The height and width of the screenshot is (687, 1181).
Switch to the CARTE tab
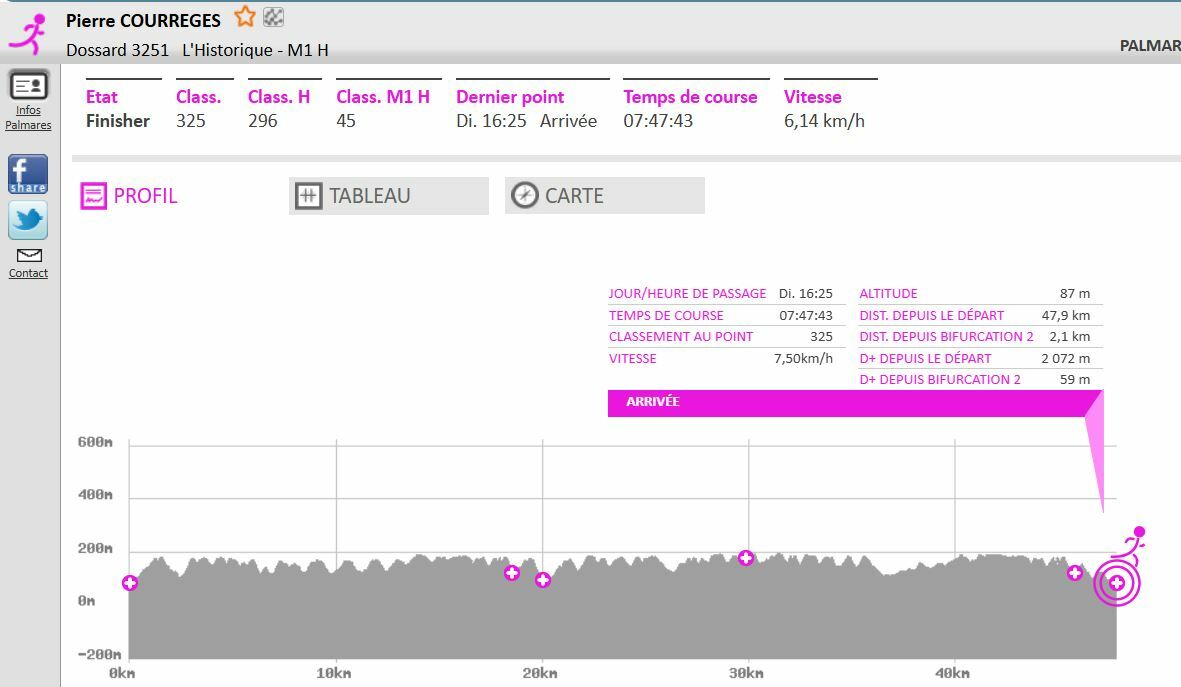(x=604, y=196)
